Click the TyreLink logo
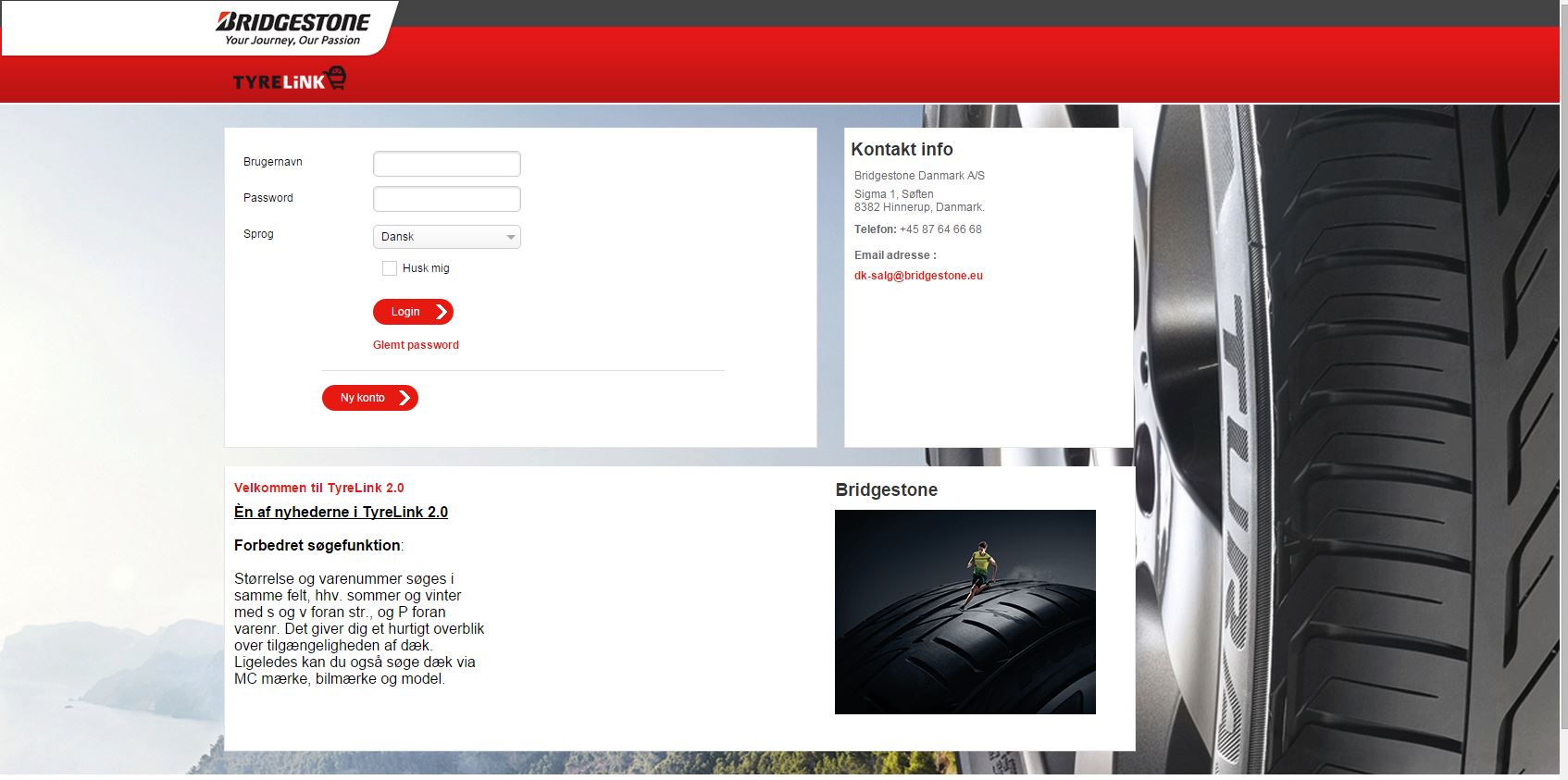 click(x=289, y=80)
